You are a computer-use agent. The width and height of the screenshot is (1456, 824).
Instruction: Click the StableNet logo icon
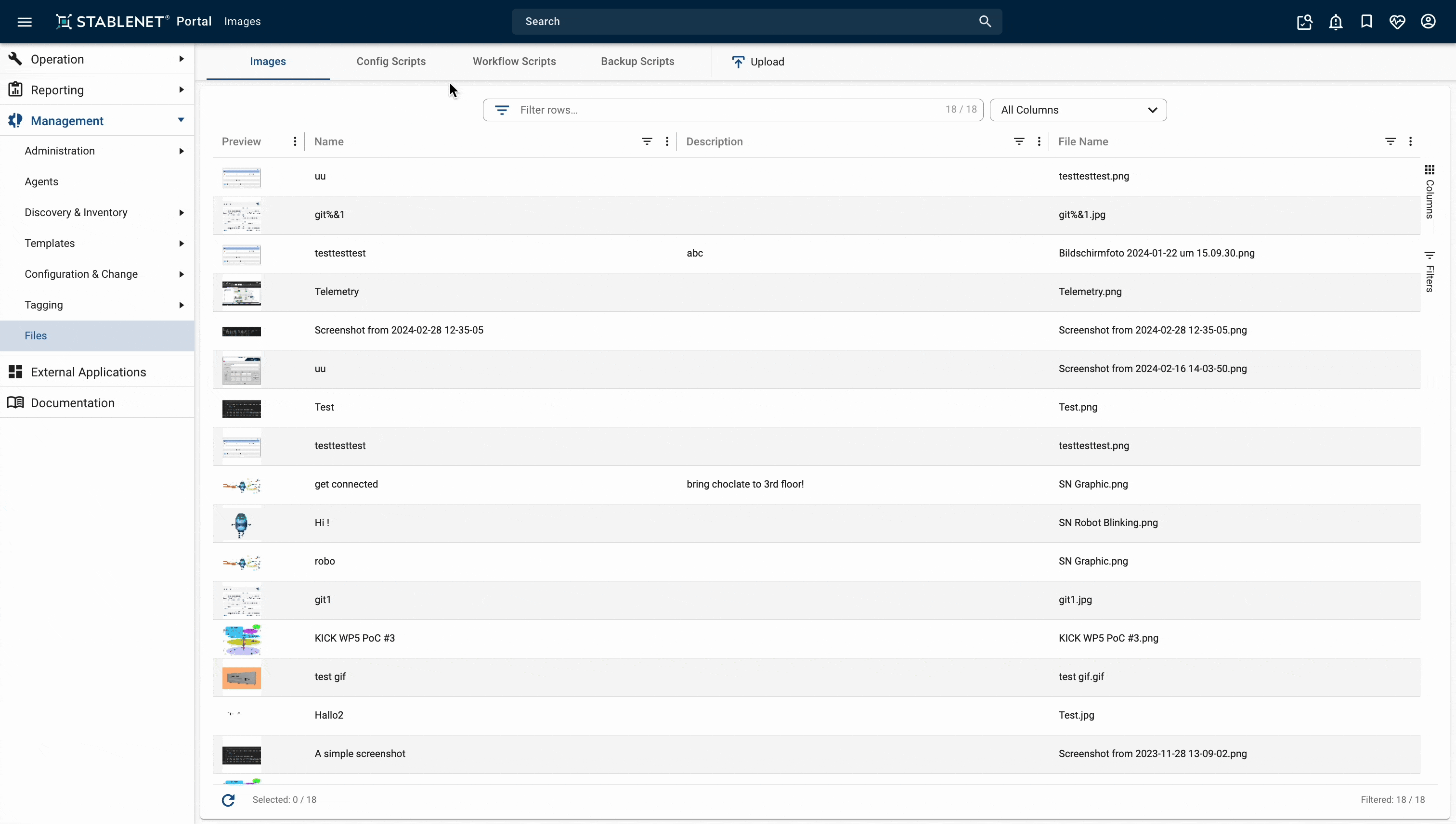(x=64, y=22)
